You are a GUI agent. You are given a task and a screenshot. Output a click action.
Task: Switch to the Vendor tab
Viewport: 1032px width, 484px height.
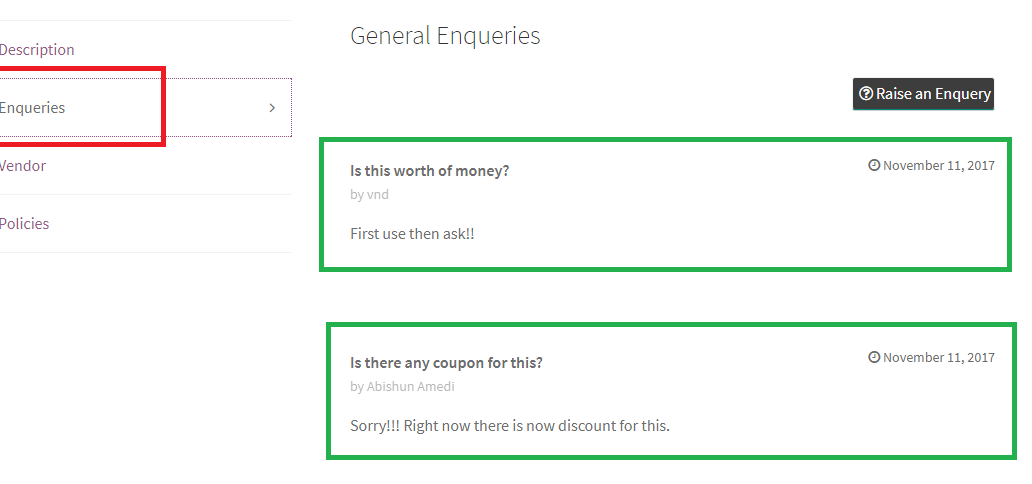click(23, 165)
